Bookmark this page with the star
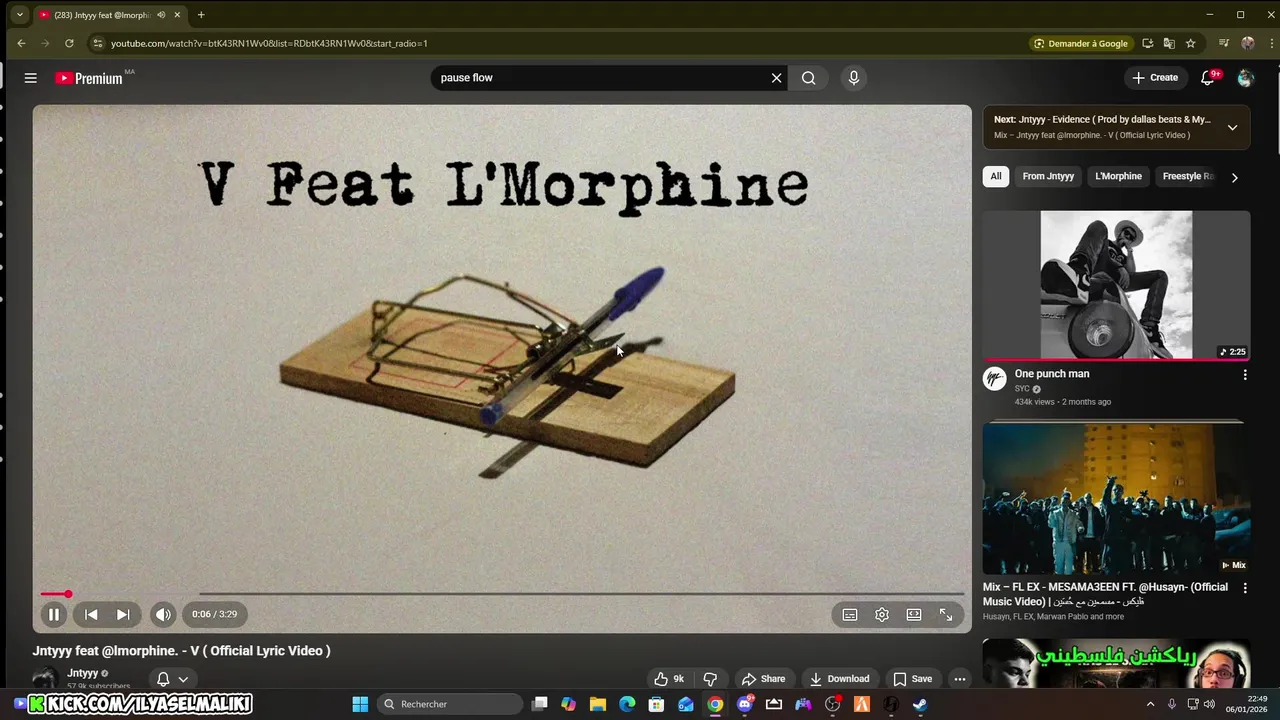The width and height of the screenshot is (1280, 720). [1190, 44]
